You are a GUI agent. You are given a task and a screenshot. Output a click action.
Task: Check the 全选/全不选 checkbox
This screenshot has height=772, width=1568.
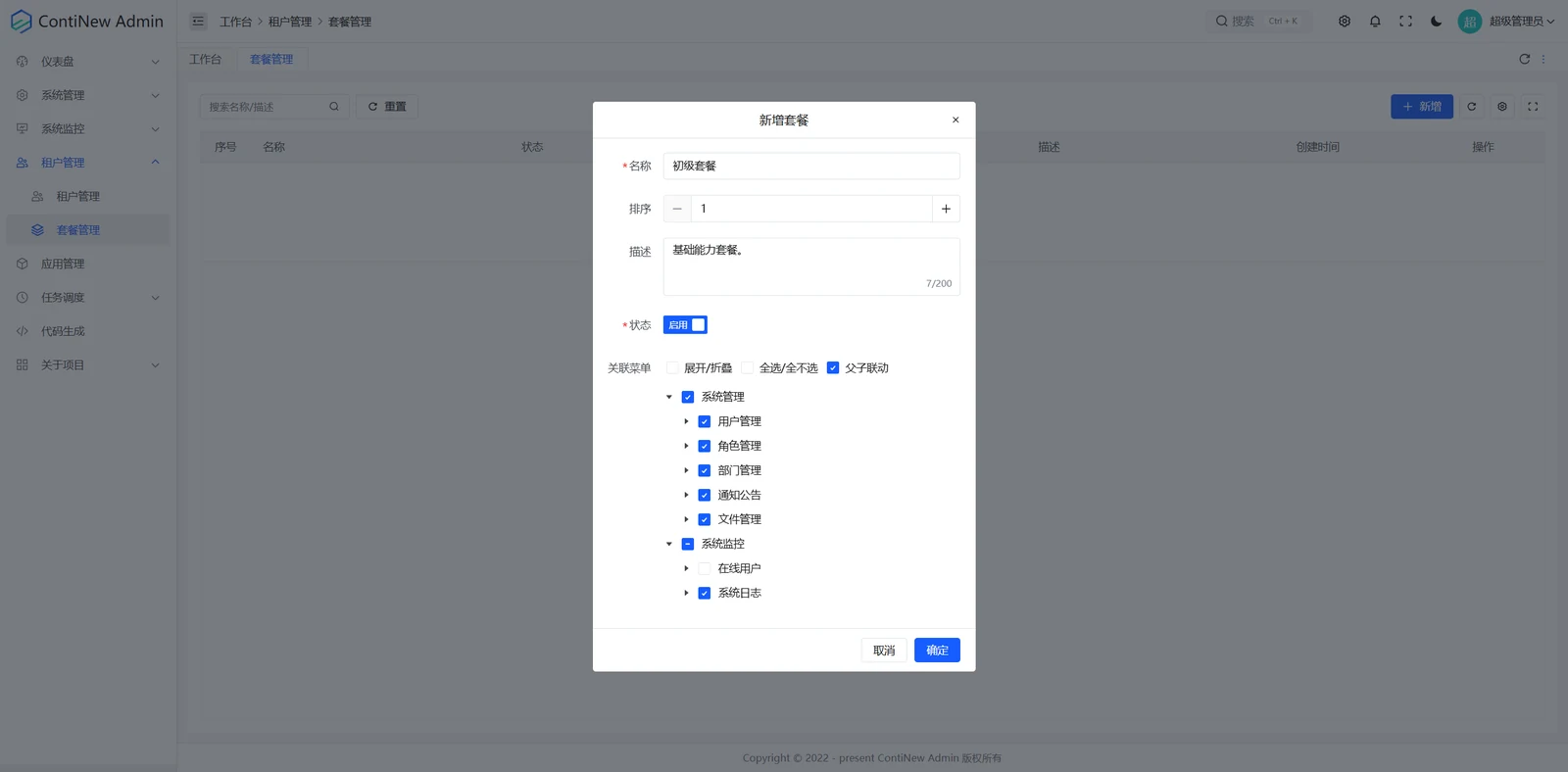pyautogui.click(x=748, y=367)
